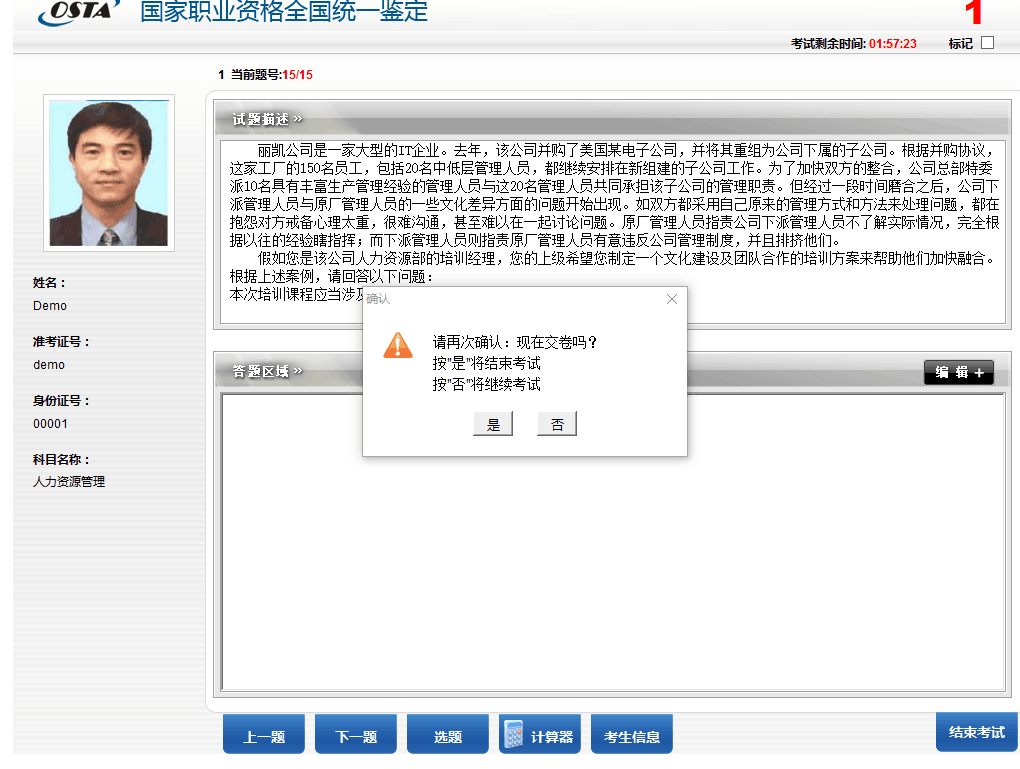Go to previous question via 上一题
Image resolution: width=1020 pixels, height=769 pixels.
[x=264, y=736]
